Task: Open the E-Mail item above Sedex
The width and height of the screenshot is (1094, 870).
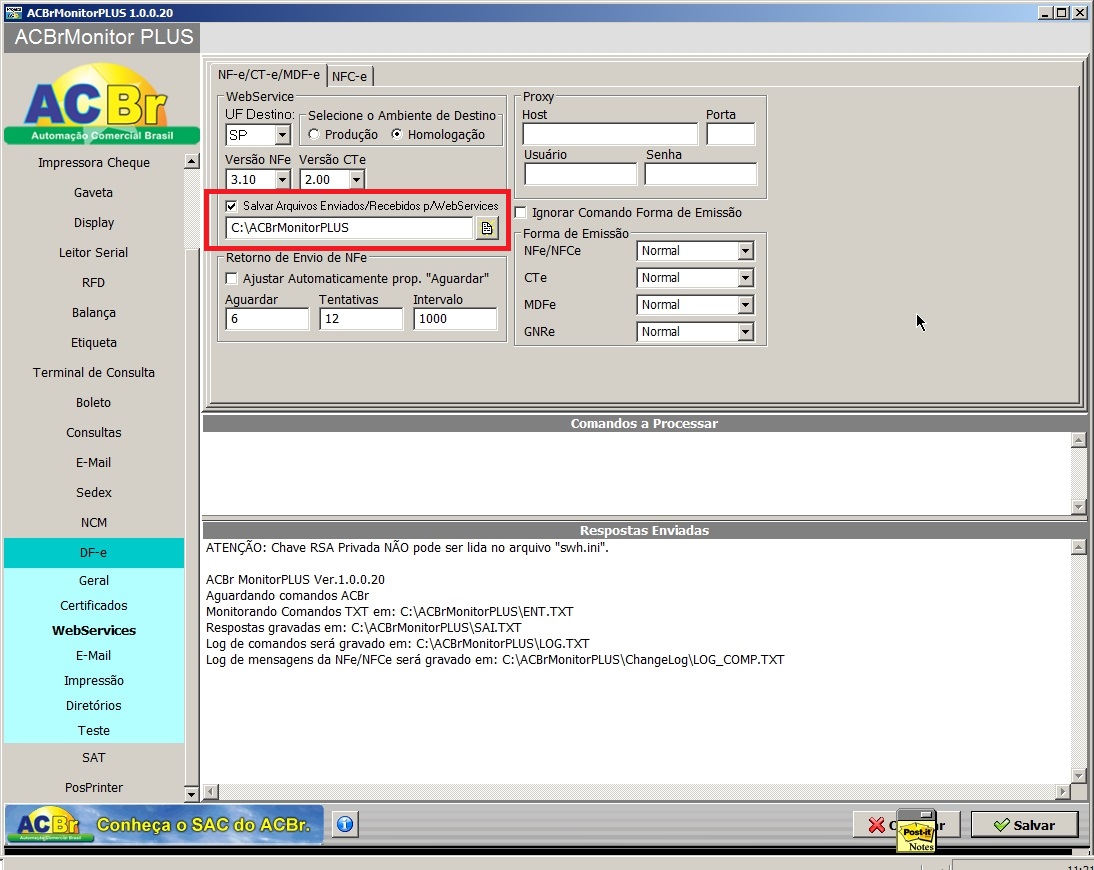Action: coord(93,463)
